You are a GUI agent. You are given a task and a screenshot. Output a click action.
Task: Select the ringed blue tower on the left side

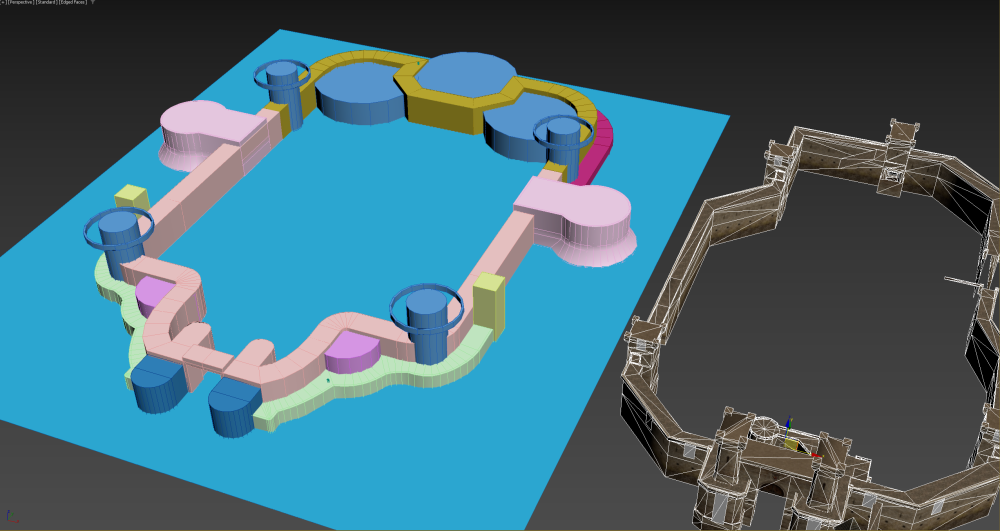(120, 245)
